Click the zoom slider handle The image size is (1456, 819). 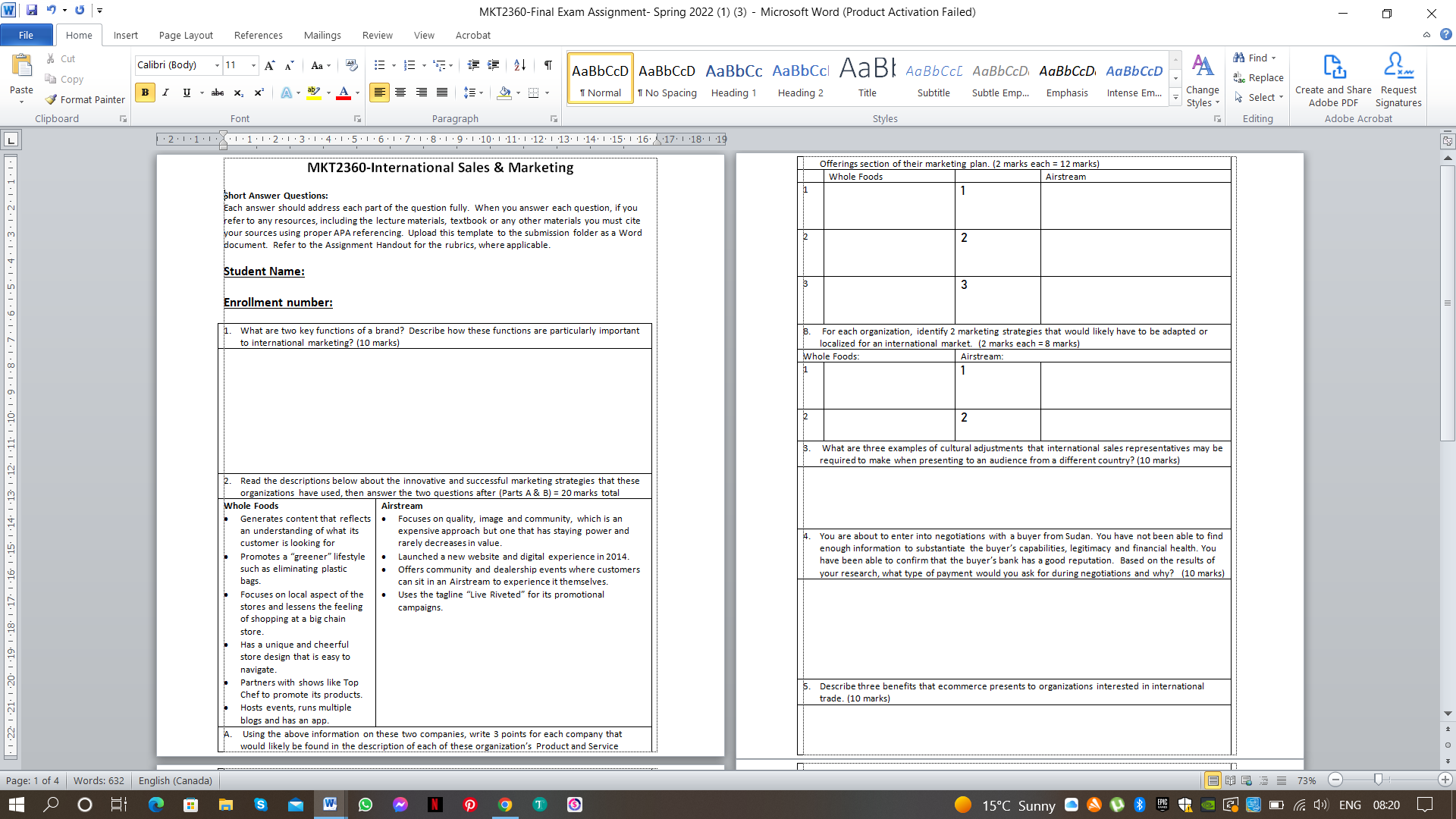[1378, 780]
